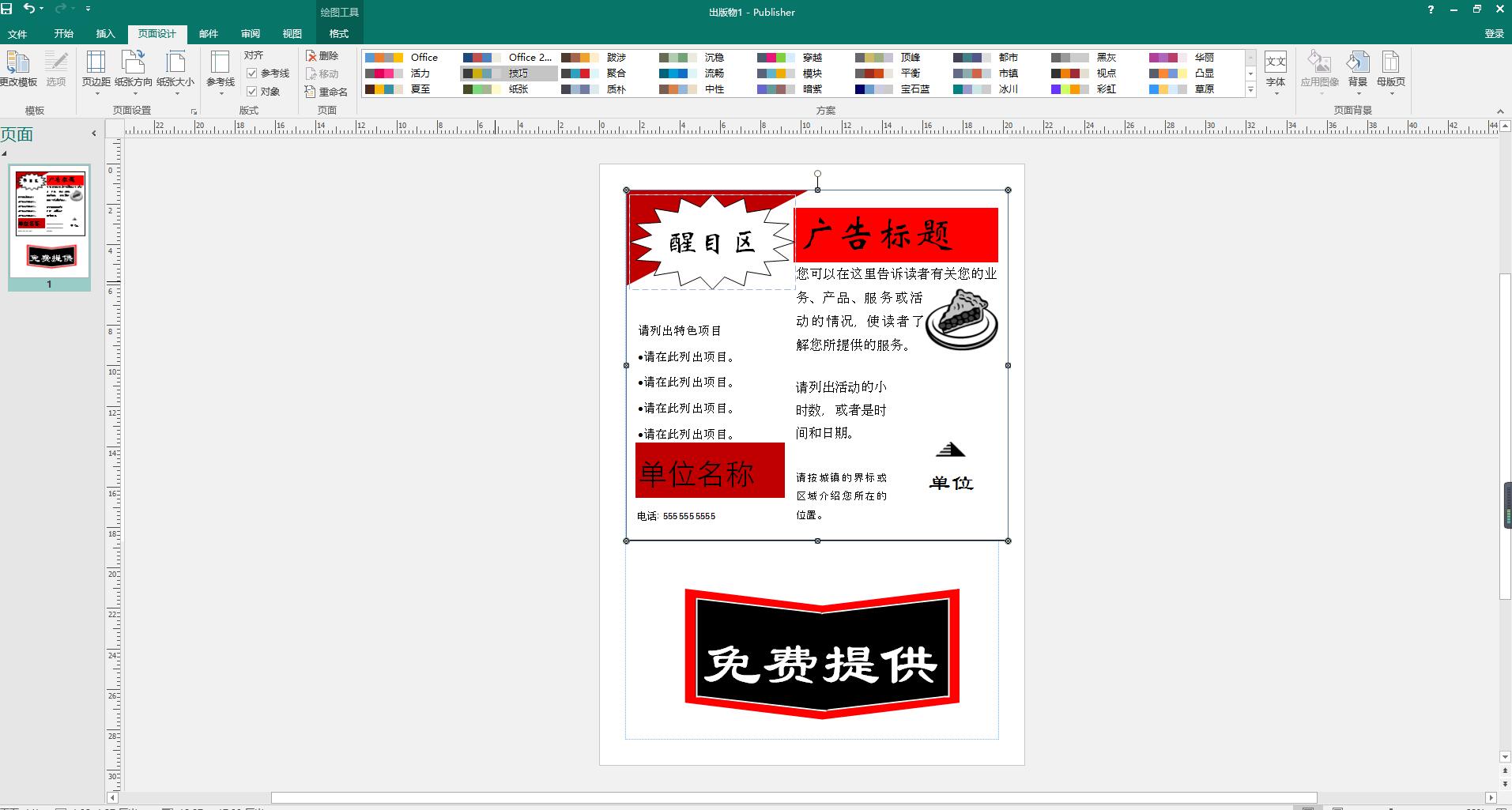The height and width of the screenshot is (810, 1512).
Task: Select the 重命名 (Rename Page) icon
Action: click(328, 92)
